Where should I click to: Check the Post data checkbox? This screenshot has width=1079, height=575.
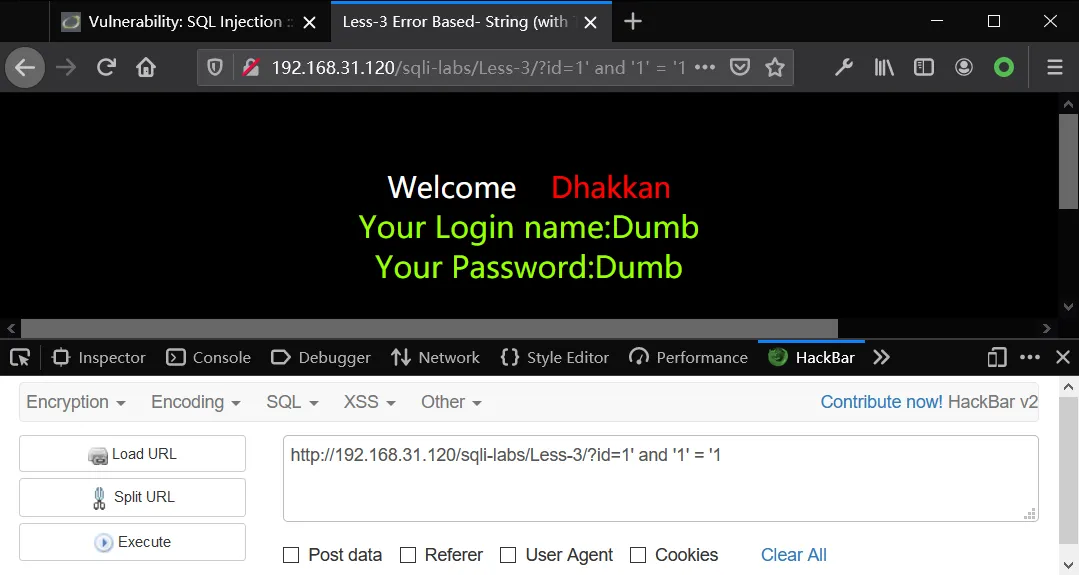[291, 555]
